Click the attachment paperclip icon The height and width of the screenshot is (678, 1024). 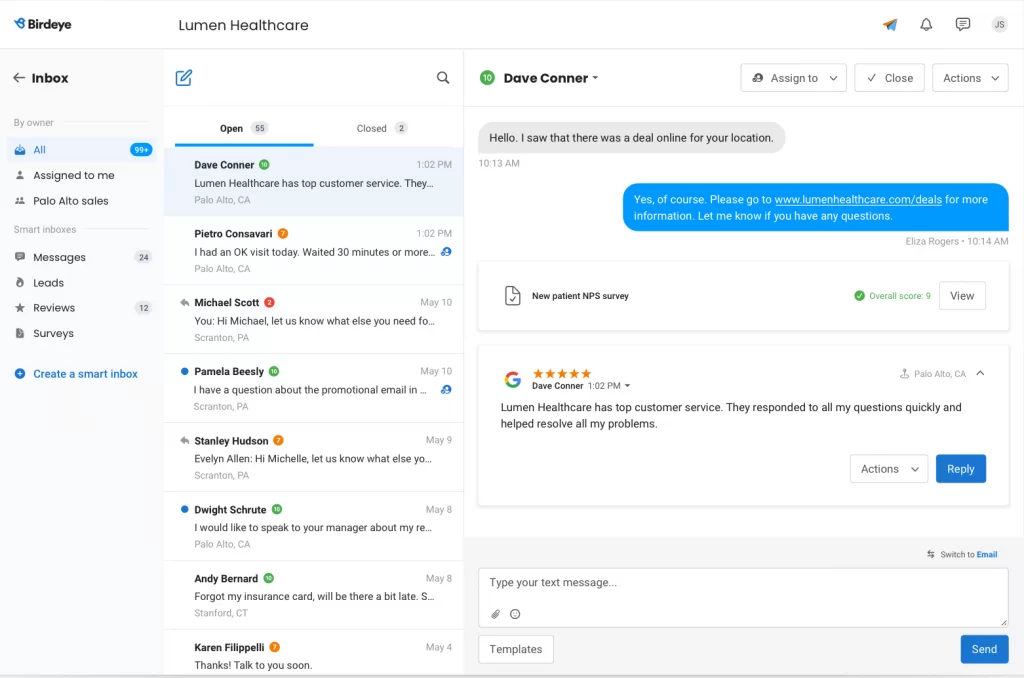[496, 614]
